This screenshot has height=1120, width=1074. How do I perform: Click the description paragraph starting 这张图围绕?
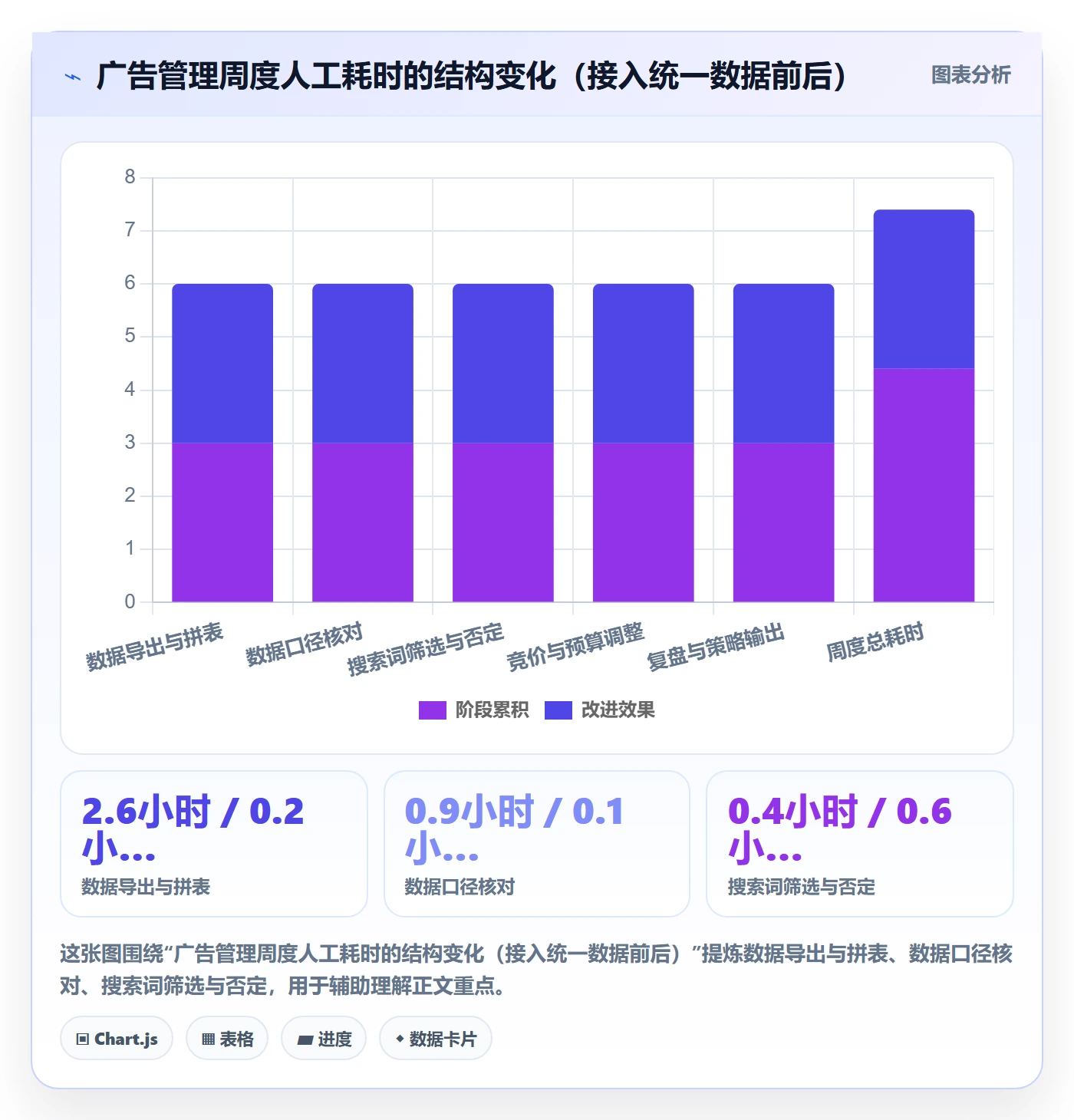point(536,970)
